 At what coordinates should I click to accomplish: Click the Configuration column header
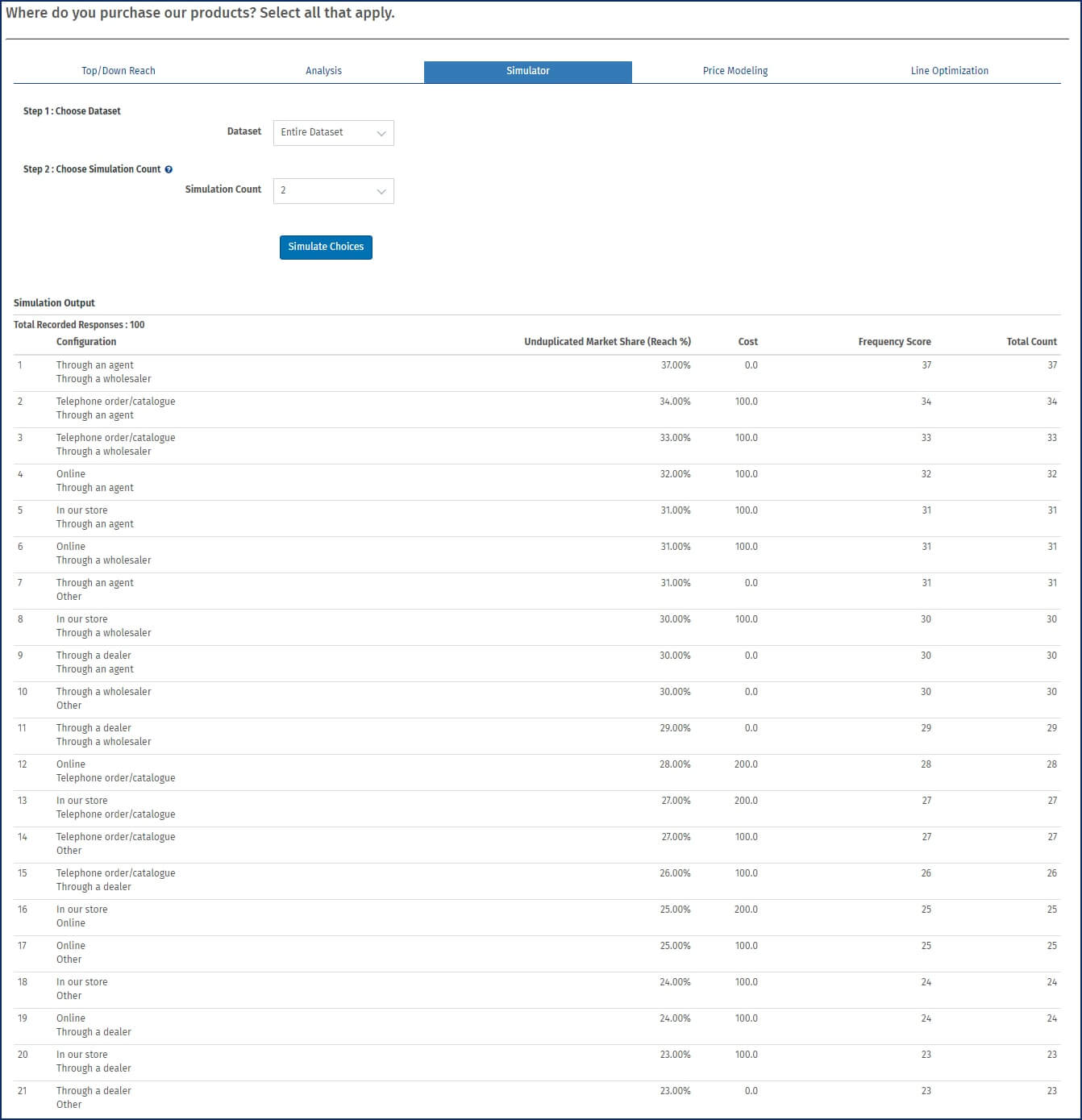[86, 342]
